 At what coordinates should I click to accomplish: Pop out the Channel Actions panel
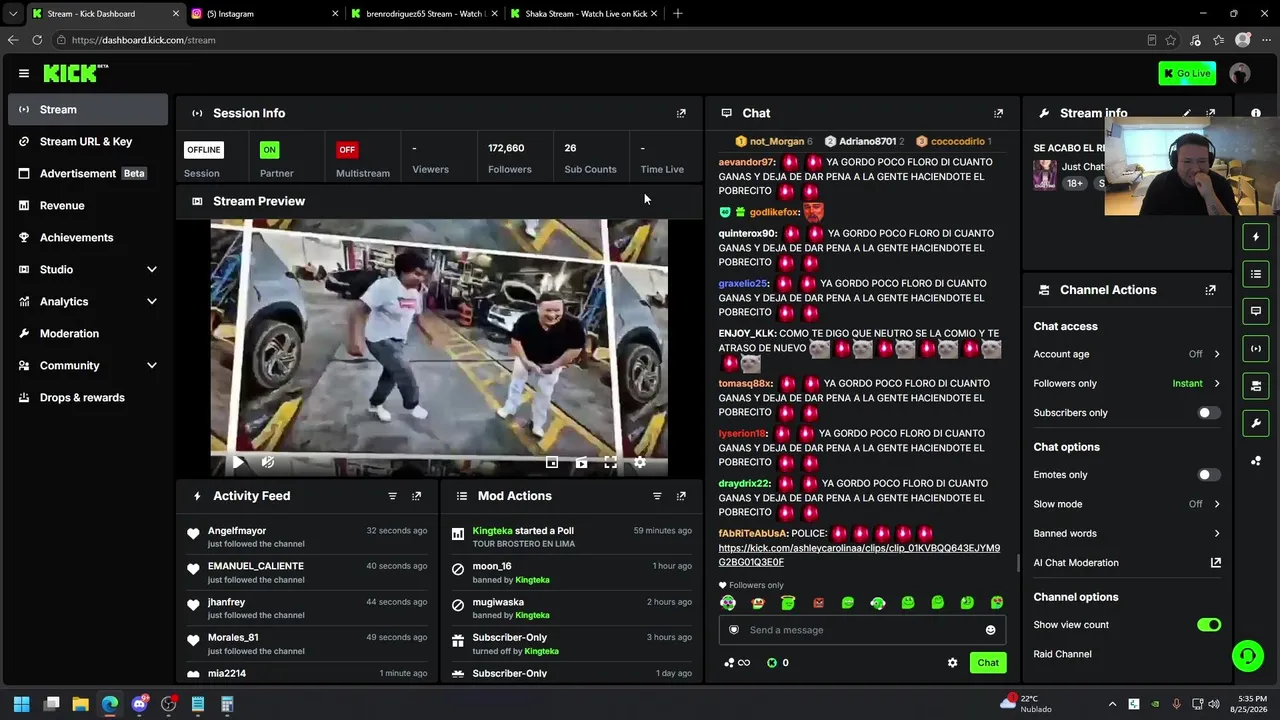tap(1210, 290)
